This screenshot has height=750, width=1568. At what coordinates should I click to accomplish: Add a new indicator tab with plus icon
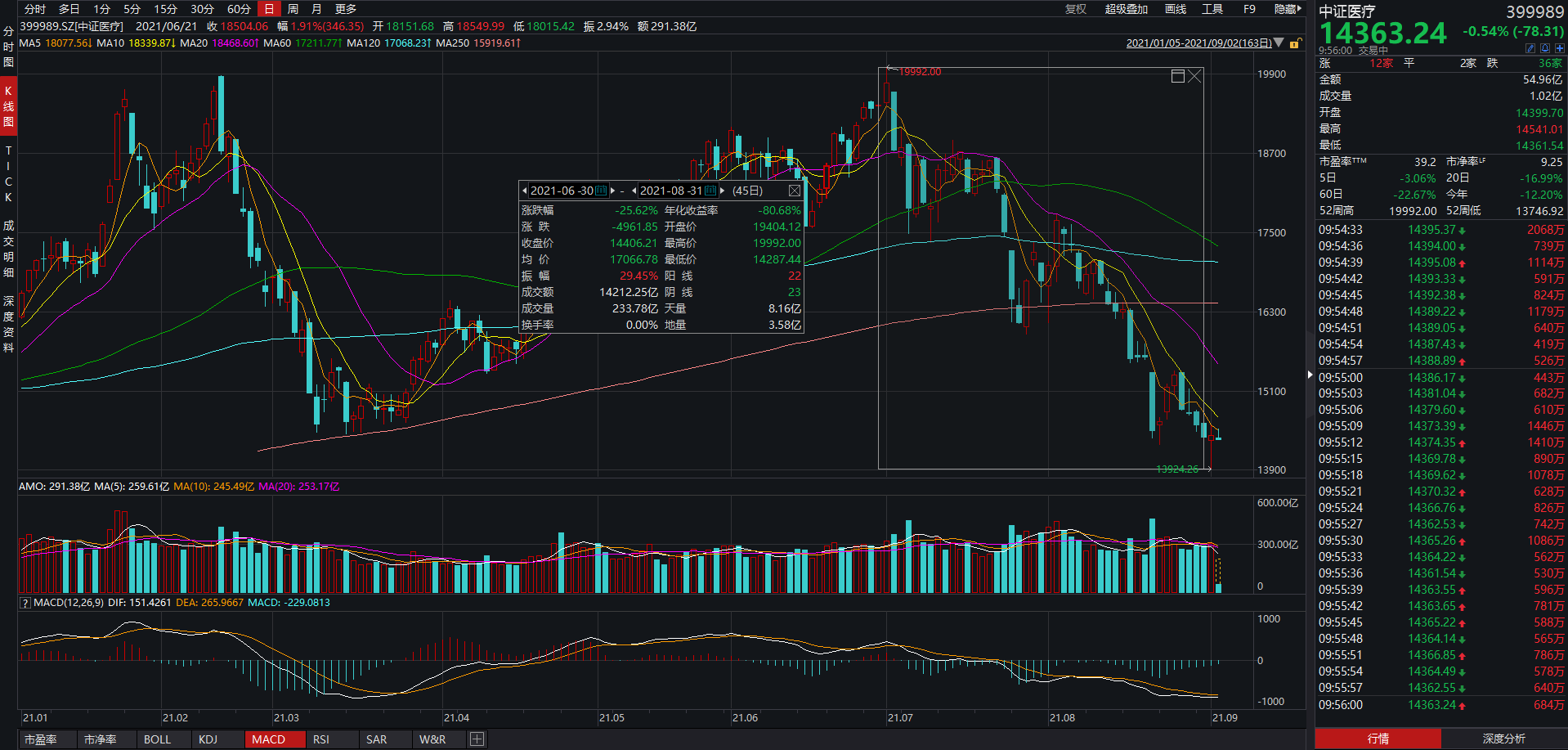point(477,739)
